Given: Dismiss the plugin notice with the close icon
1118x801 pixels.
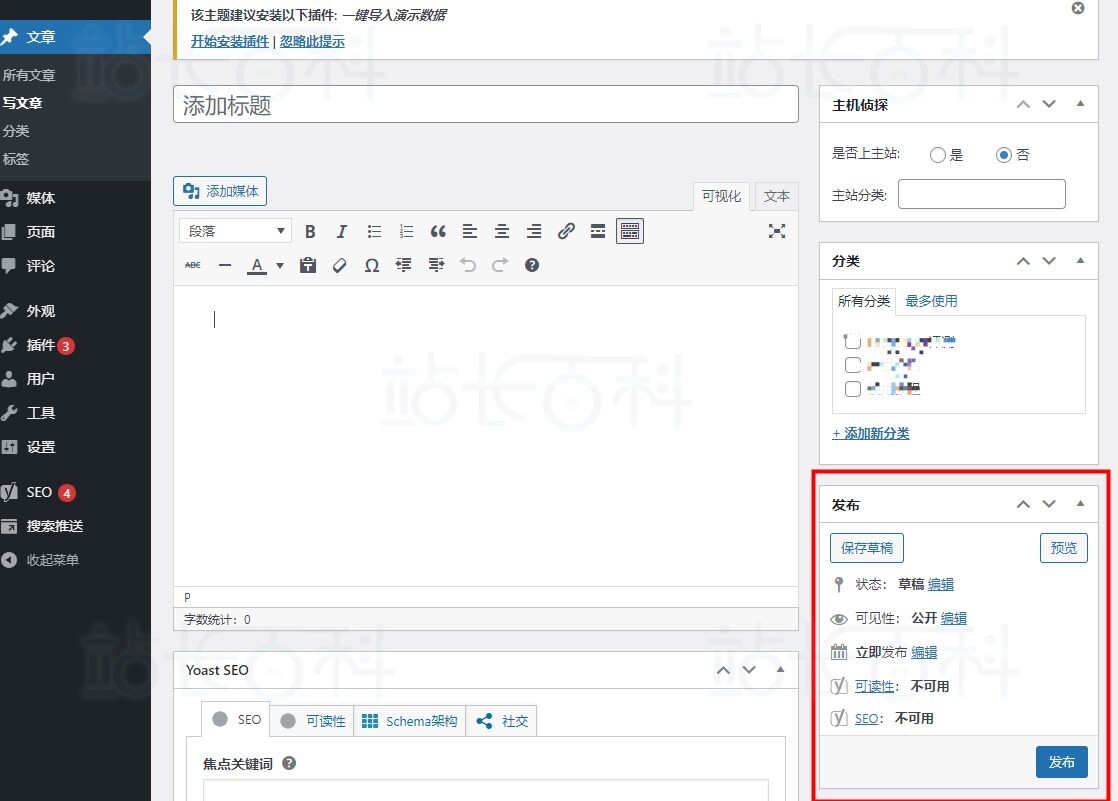Looking at the screenshot, I should tap(1078, 8).
